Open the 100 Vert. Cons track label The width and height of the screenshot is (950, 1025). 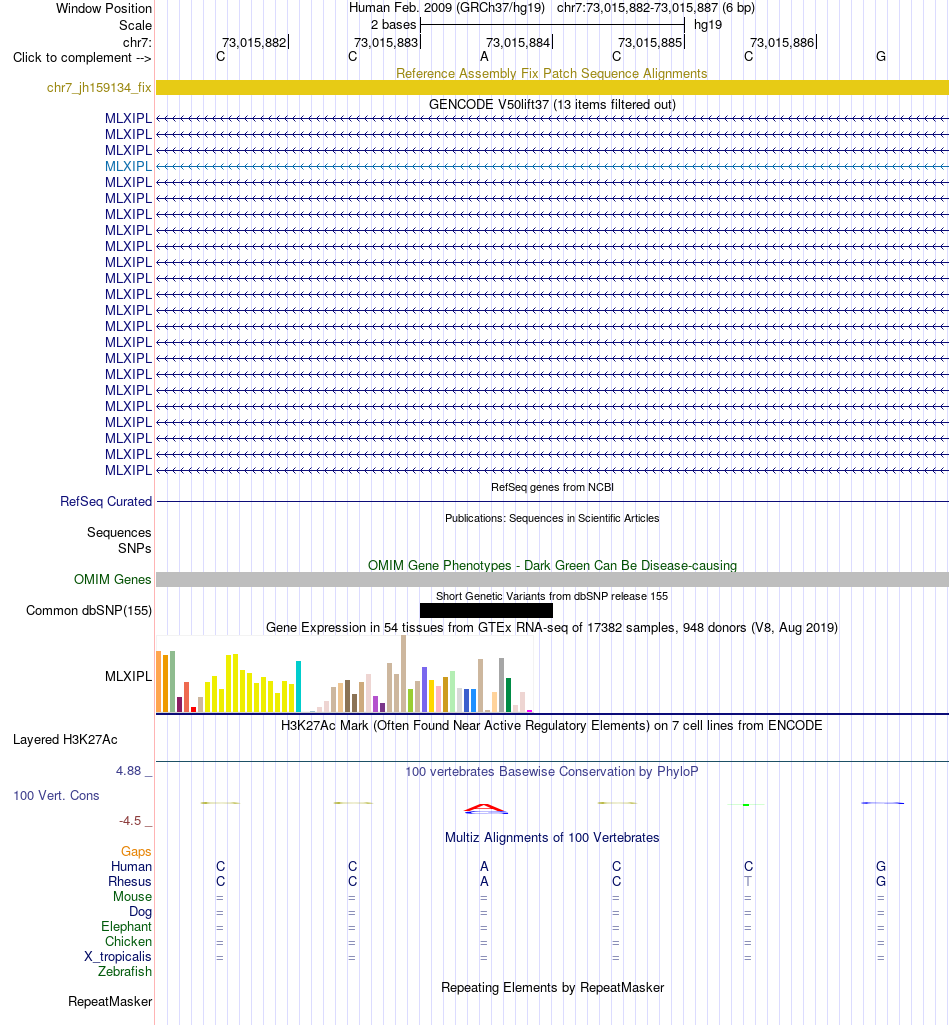click(56, 796)
